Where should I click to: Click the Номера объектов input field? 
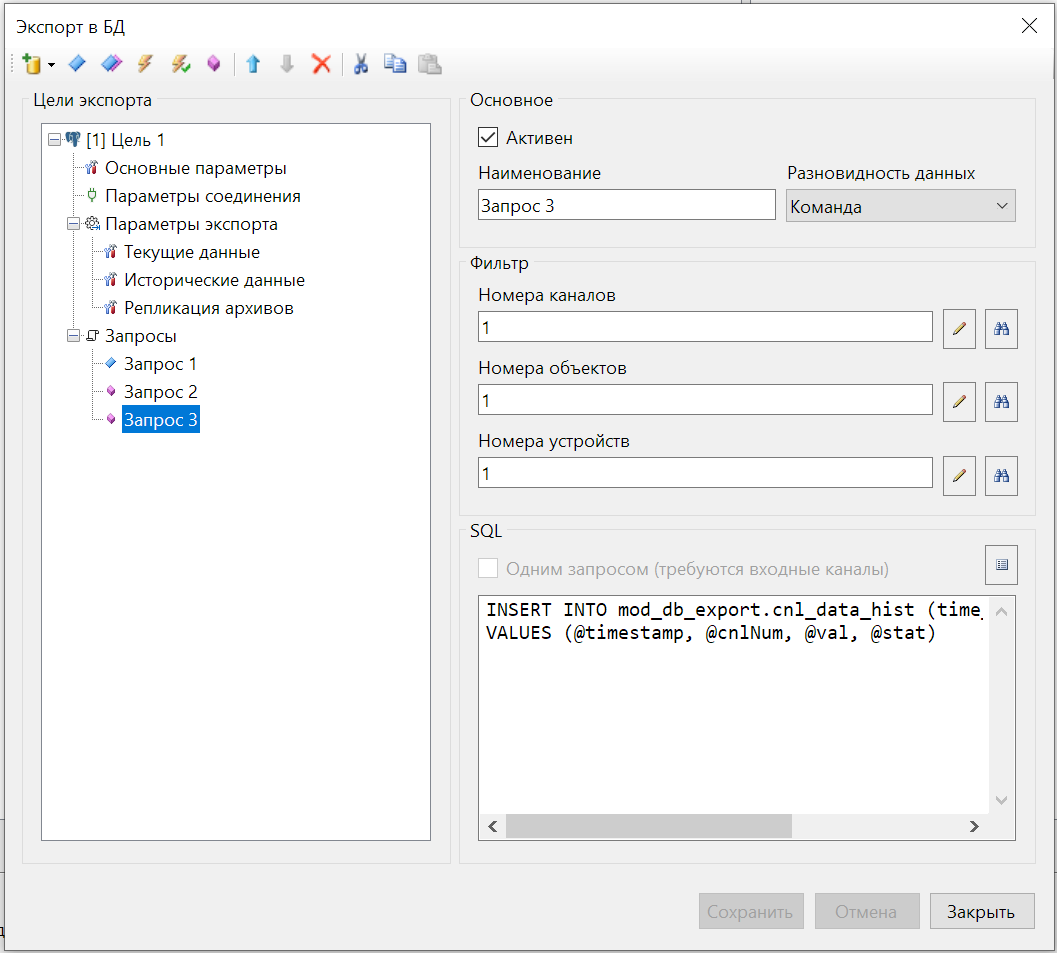pyautogui.click(x=705, y=400)
